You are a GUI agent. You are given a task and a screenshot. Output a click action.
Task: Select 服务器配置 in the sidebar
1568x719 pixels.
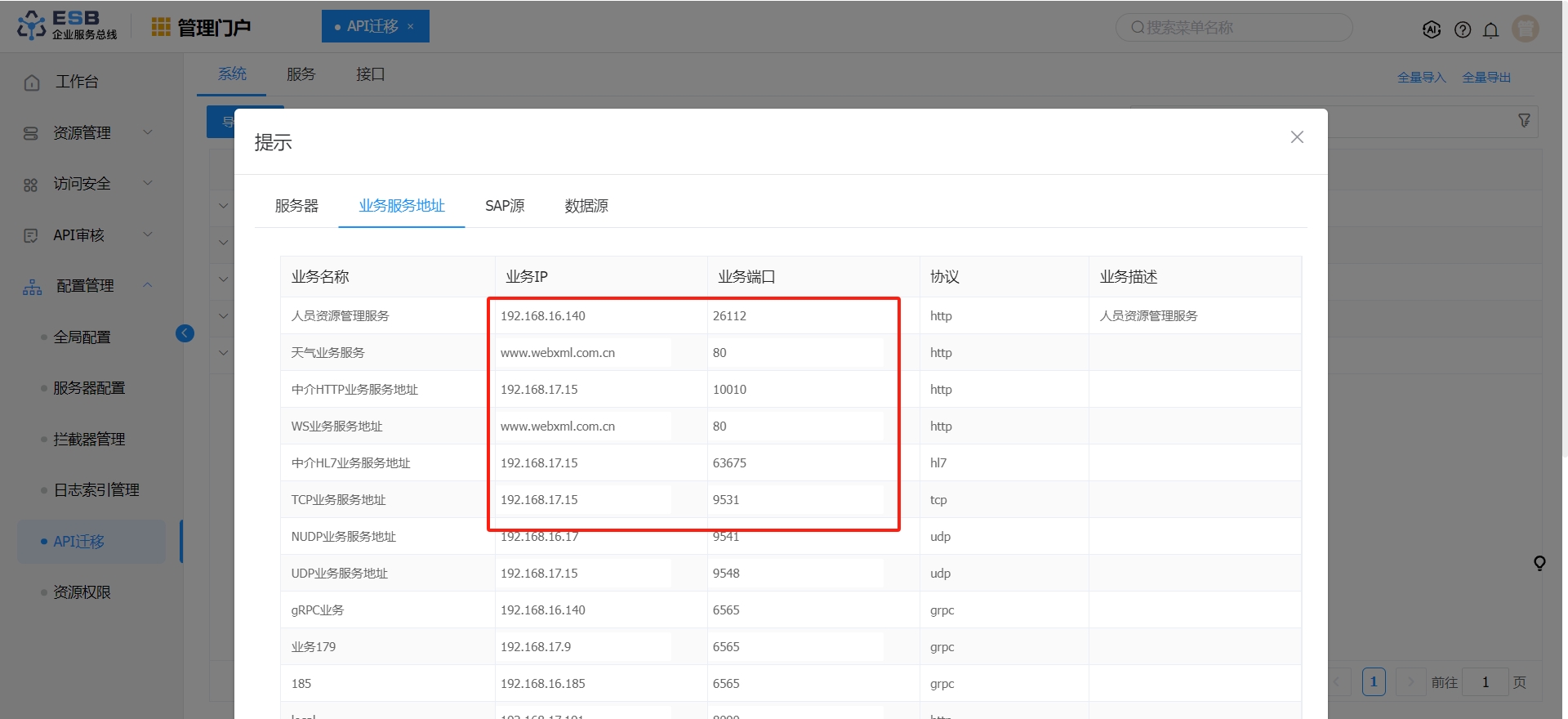89,388
